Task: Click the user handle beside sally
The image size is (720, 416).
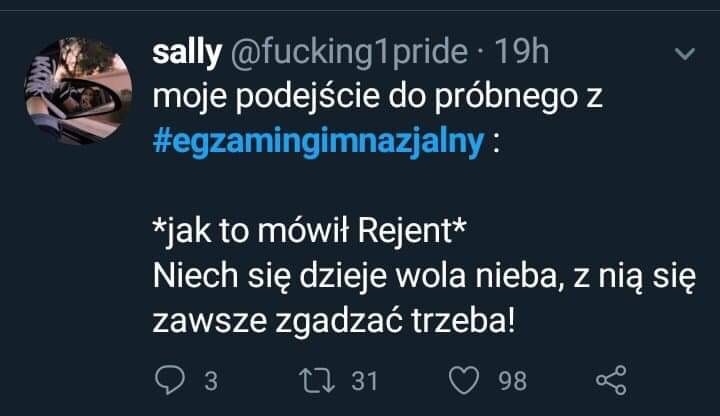Action: point(354,52)
